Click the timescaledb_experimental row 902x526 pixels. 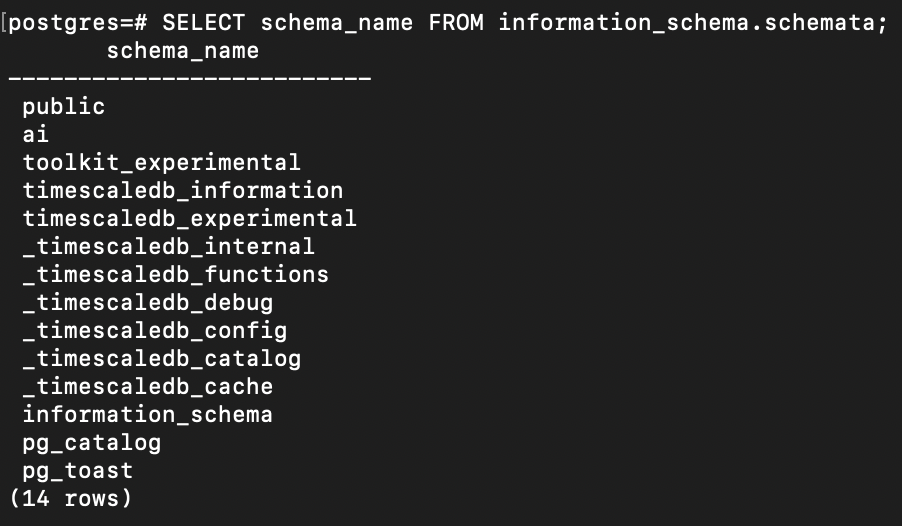tap(190, 219)
